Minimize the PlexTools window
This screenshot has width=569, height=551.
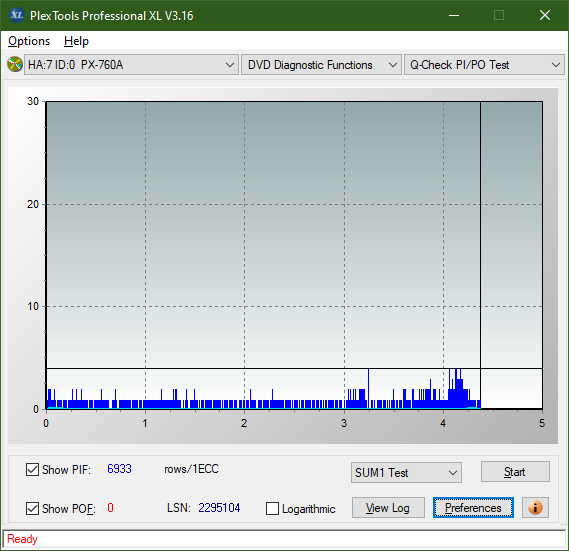pos(454,15)
